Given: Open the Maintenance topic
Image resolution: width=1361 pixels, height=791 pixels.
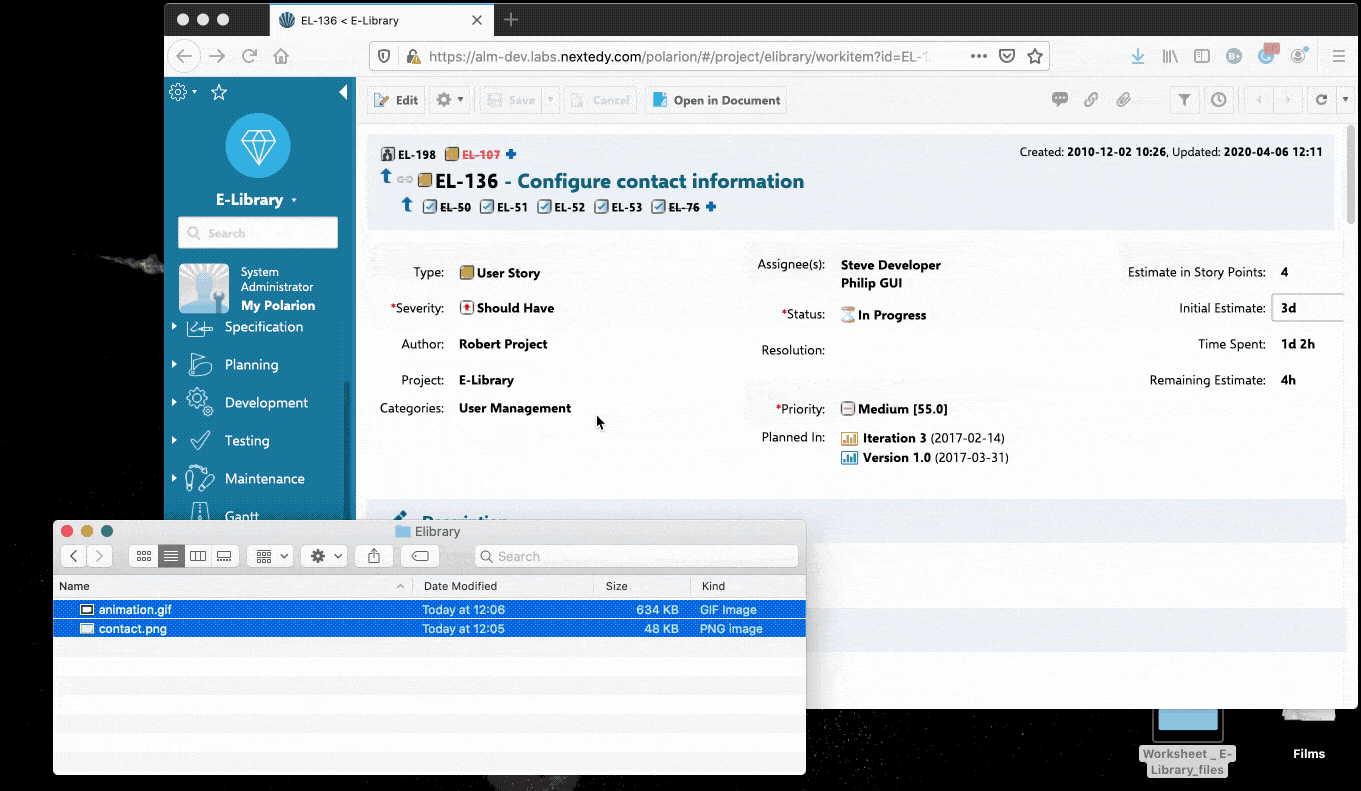Looking at the screenshot, I should (265, 479).
